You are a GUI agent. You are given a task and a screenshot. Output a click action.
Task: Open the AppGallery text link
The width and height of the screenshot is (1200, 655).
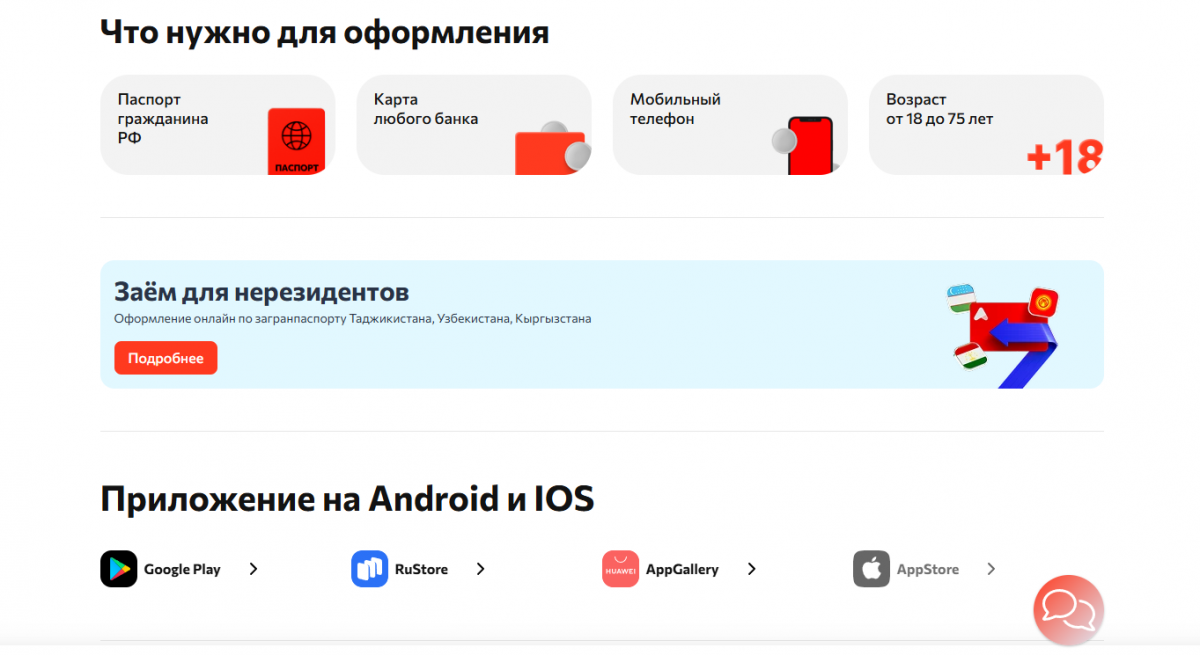click(x=682, y=569)
